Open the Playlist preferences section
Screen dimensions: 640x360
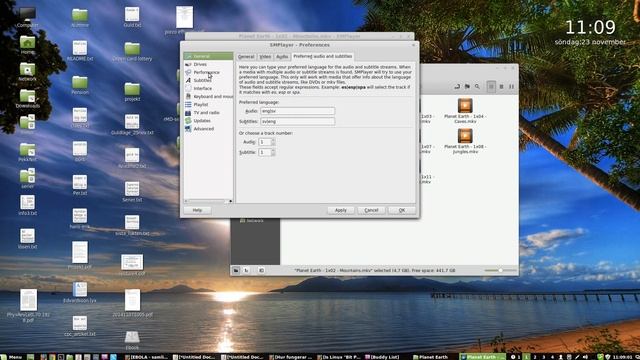click(208, 104)
